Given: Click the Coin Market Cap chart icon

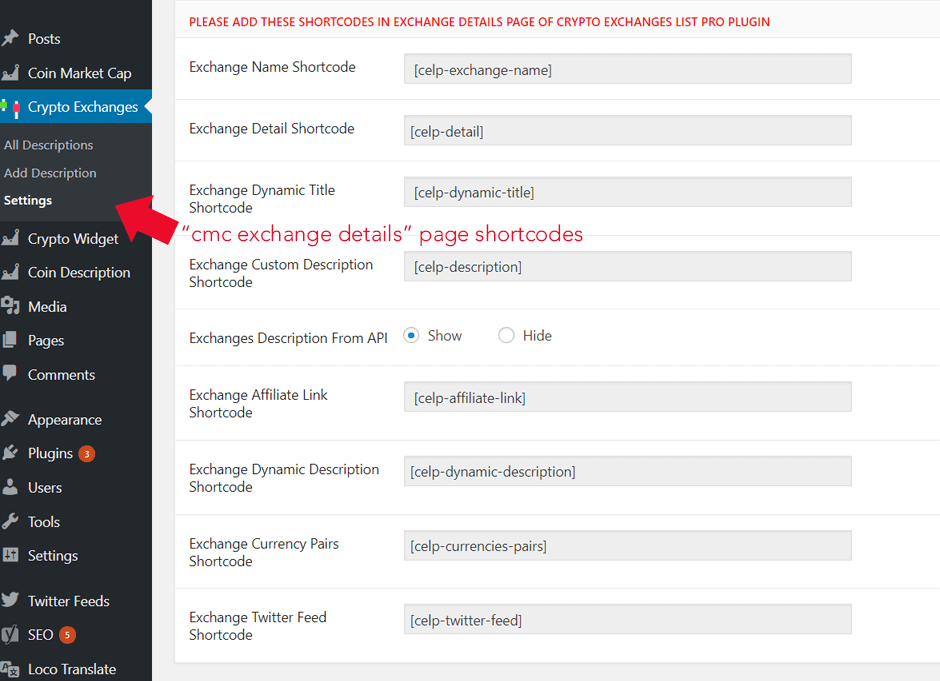Looking at the screenshot, I should tap(11, 73).
